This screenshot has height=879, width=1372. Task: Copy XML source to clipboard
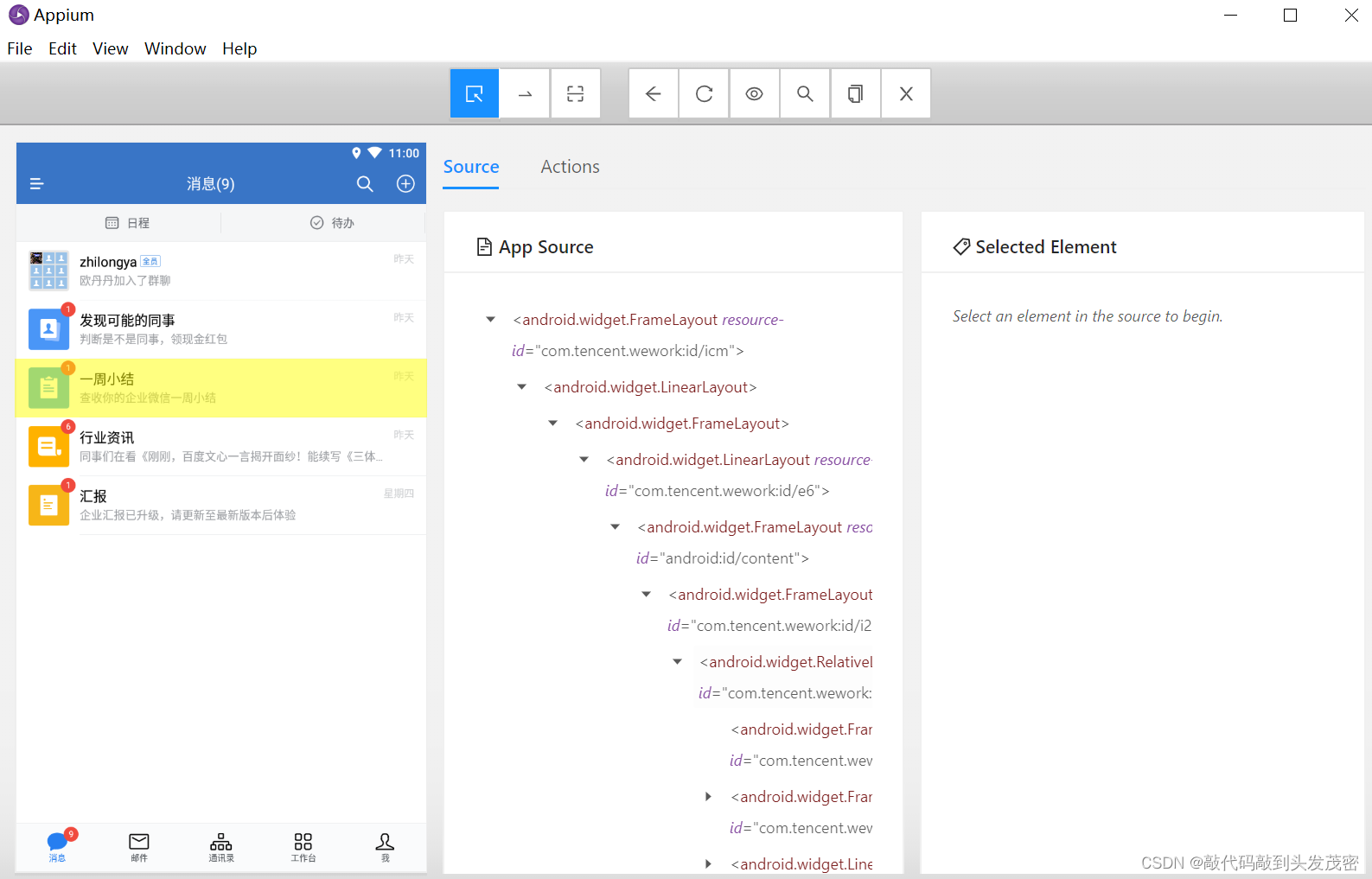856,93
